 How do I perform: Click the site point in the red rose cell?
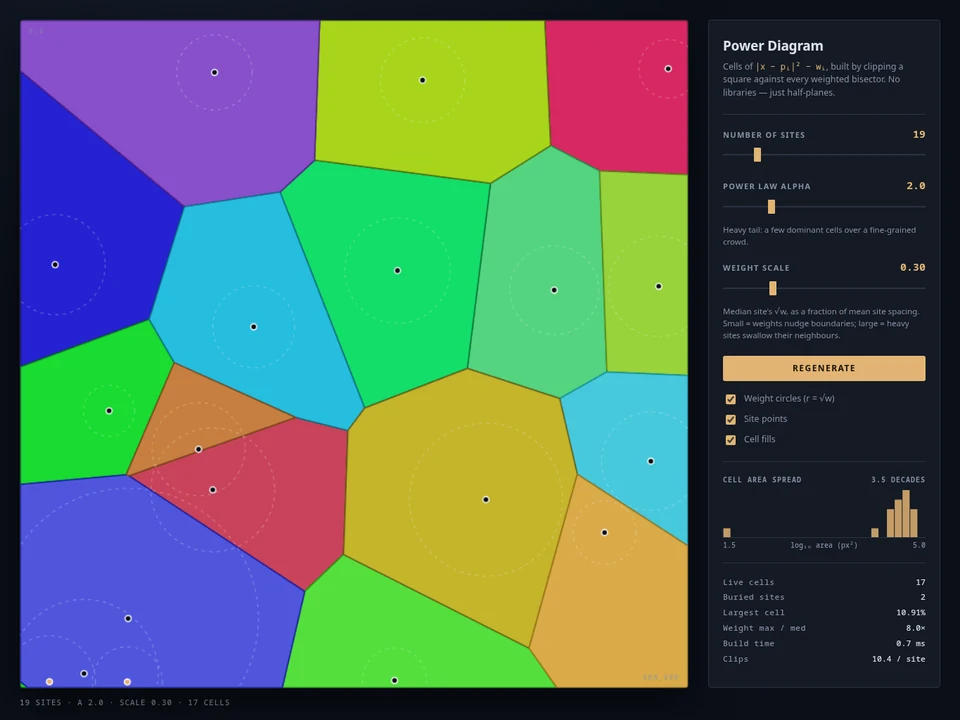coord(212,490)
